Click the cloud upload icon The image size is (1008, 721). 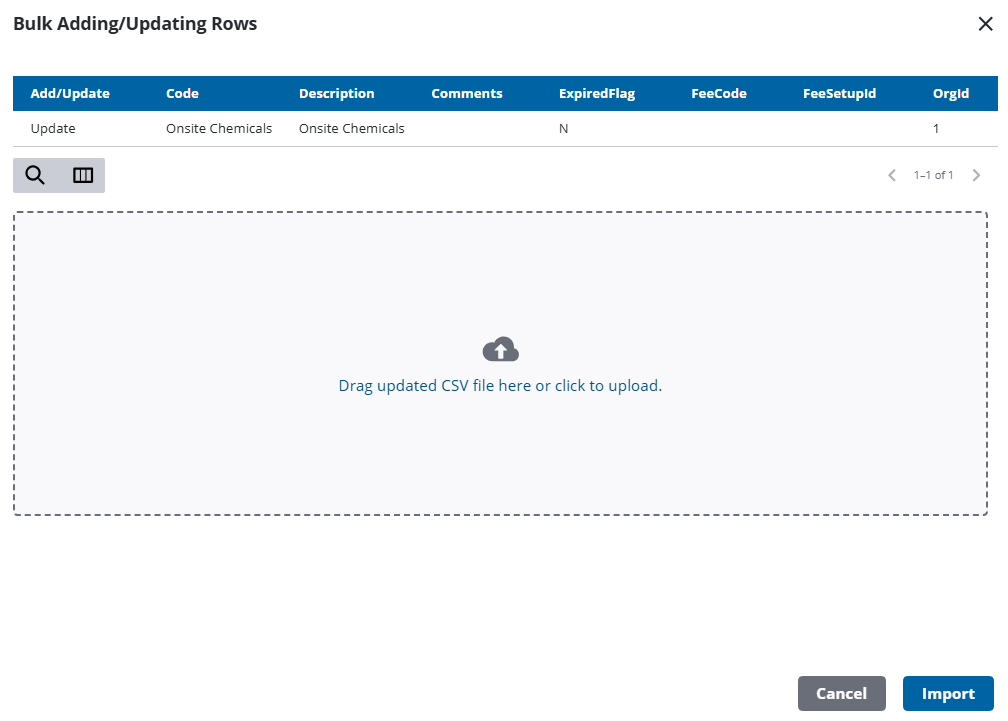500,350
